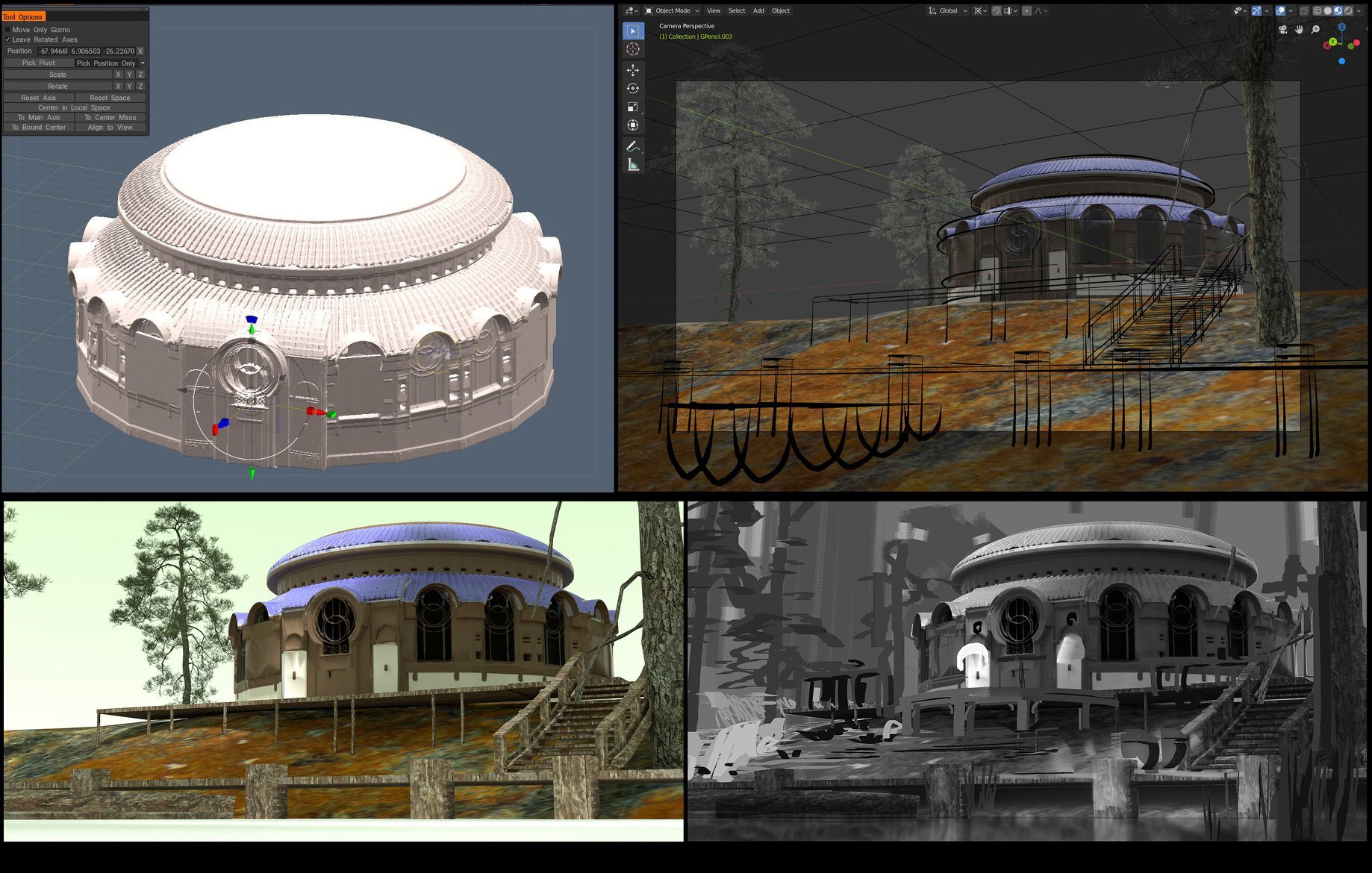
Task: Toggle Show Gizmo button
Action: (x=1256, y=10)
